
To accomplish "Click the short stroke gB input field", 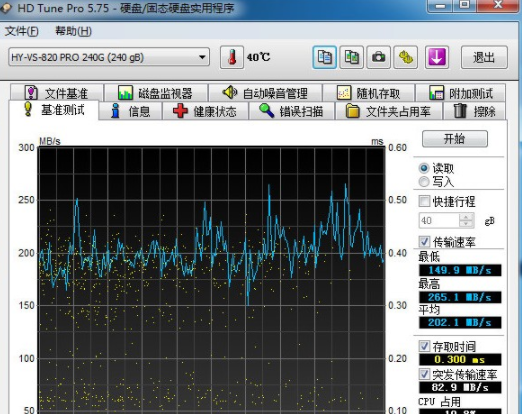I will pyautogui.click(x=439, y=220).
